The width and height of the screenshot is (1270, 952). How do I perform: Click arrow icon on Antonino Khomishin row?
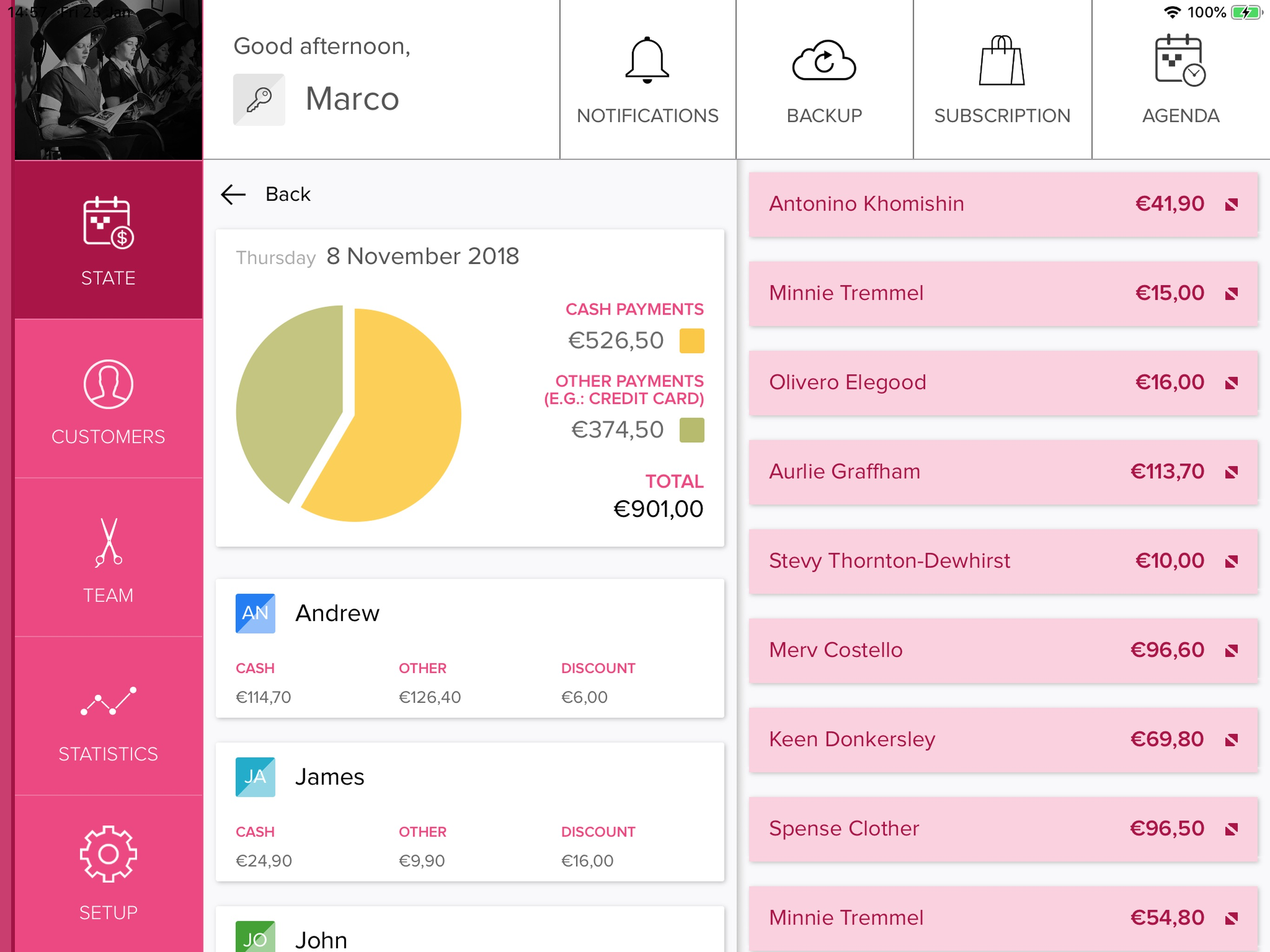coord(1231,205)
